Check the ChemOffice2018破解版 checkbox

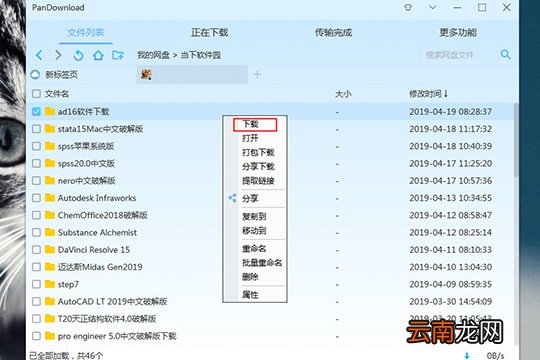click(36, 215)
